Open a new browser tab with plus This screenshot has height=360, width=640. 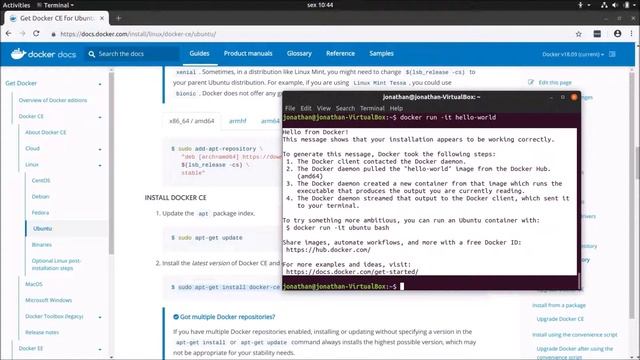coord(118,18)
